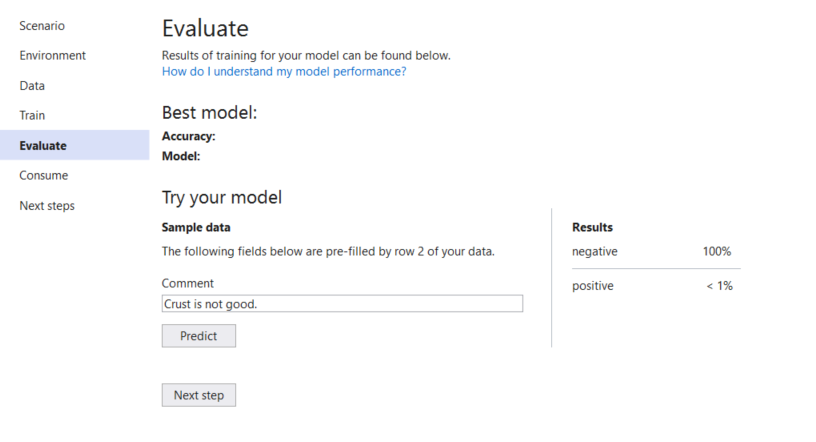Continue with the Next step button
Viewport: 816px width, 442px height.
pyautogui.click(x=199, y=395)
